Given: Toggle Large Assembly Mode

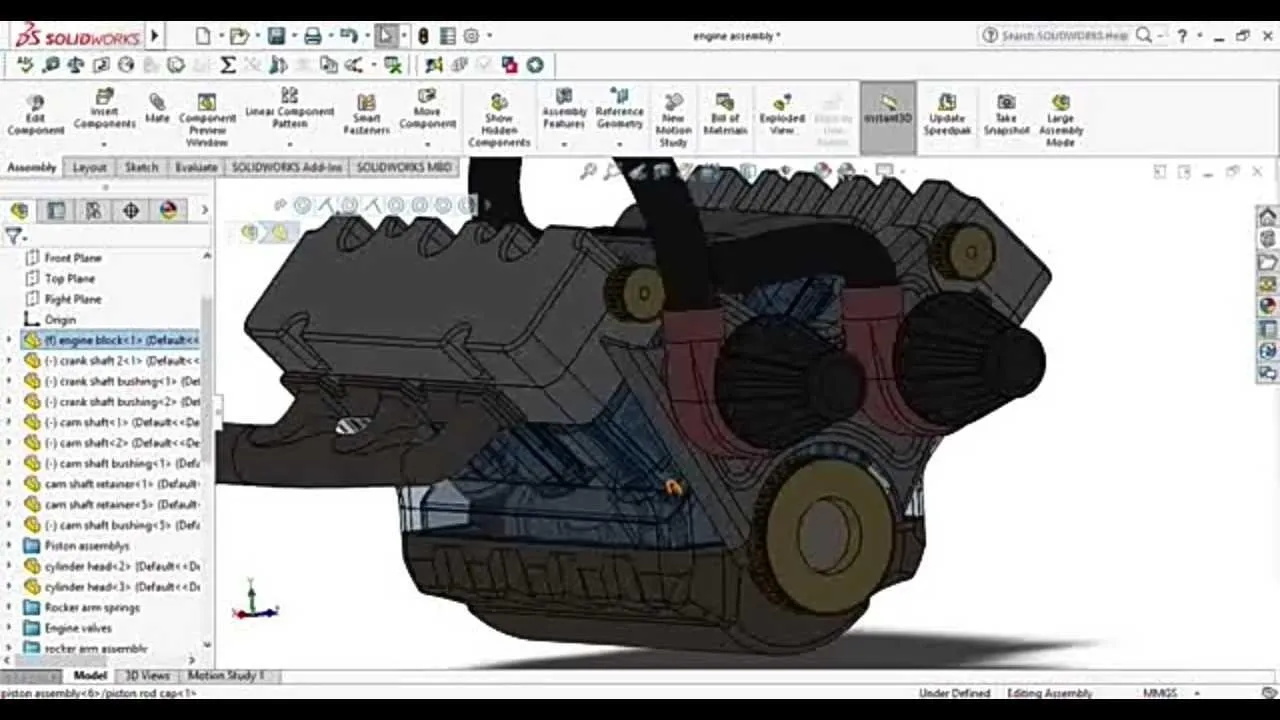Looking at the screenshot, I should (x=1061, y=120).
